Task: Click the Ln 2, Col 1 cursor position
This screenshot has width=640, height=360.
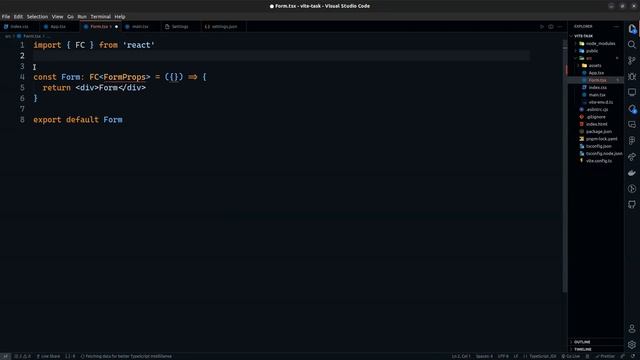Action: pyautogui.click(x=461, y=356)
